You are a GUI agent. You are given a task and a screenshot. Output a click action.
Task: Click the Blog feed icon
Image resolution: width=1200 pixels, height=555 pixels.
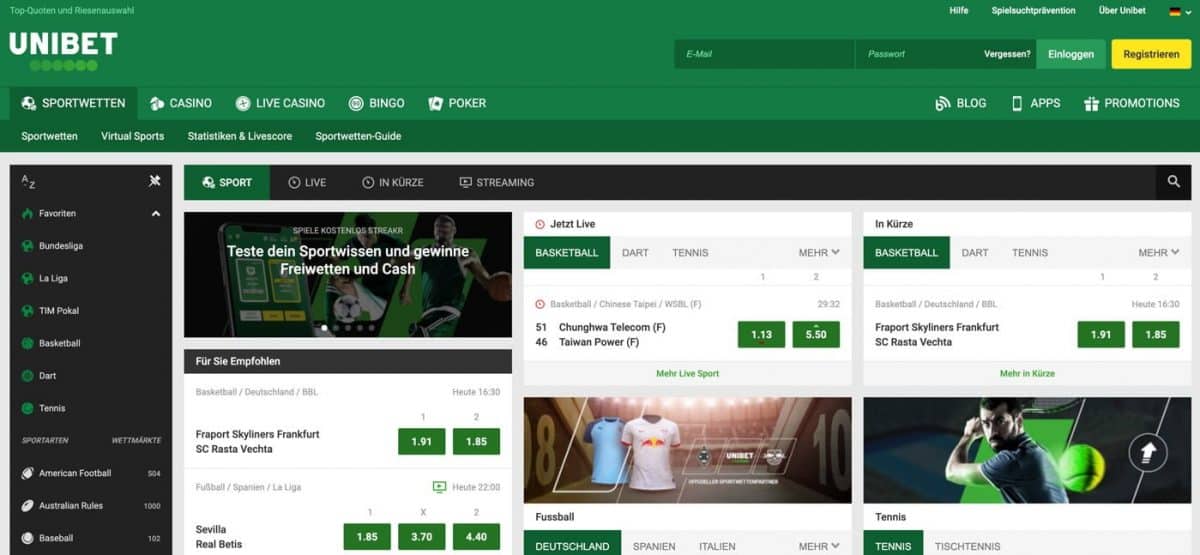942,103
